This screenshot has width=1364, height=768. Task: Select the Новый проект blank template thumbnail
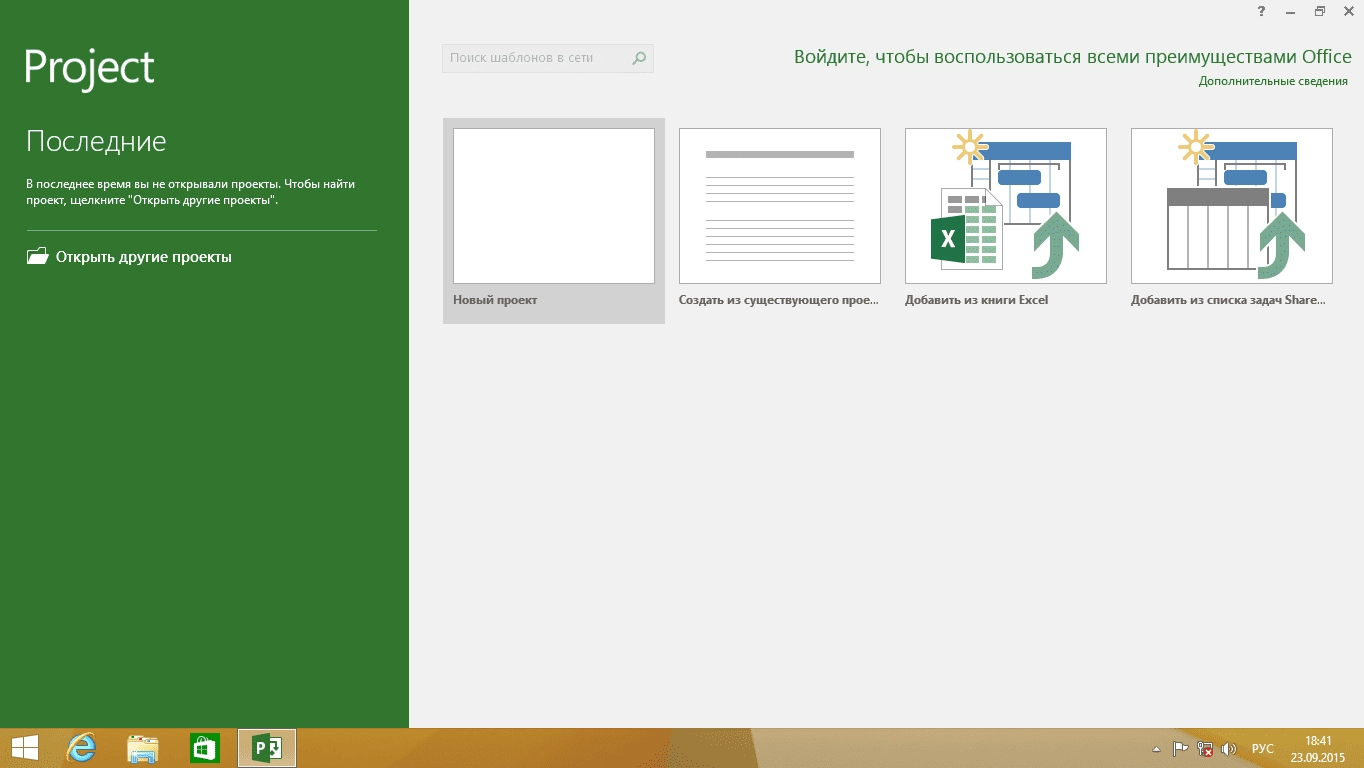click(x=554, y=206)
